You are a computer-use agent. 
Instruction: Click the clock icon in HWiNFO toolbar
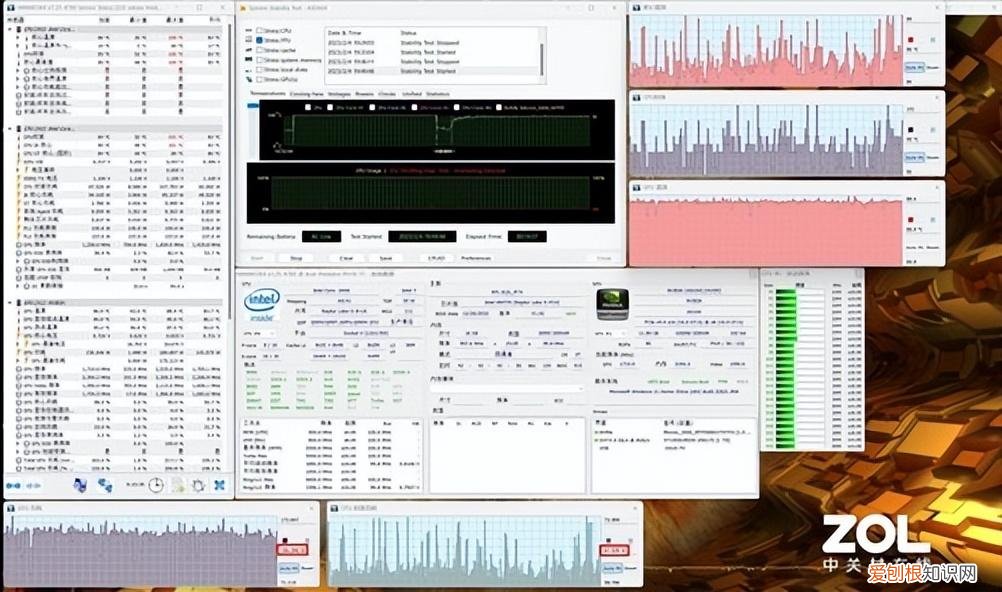click(x=156, y=485)
